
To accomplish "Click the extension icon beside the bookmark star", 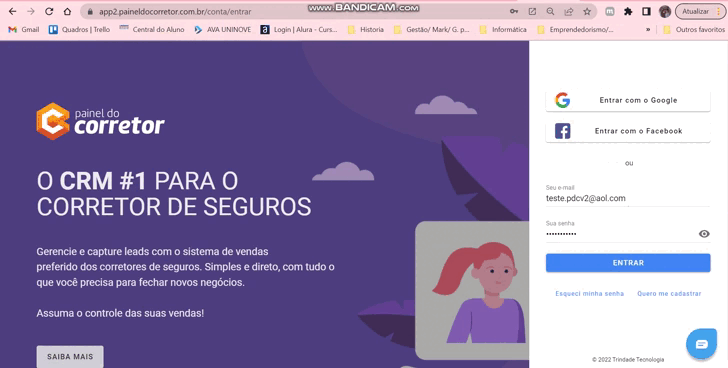I will [x=610, y=12].
